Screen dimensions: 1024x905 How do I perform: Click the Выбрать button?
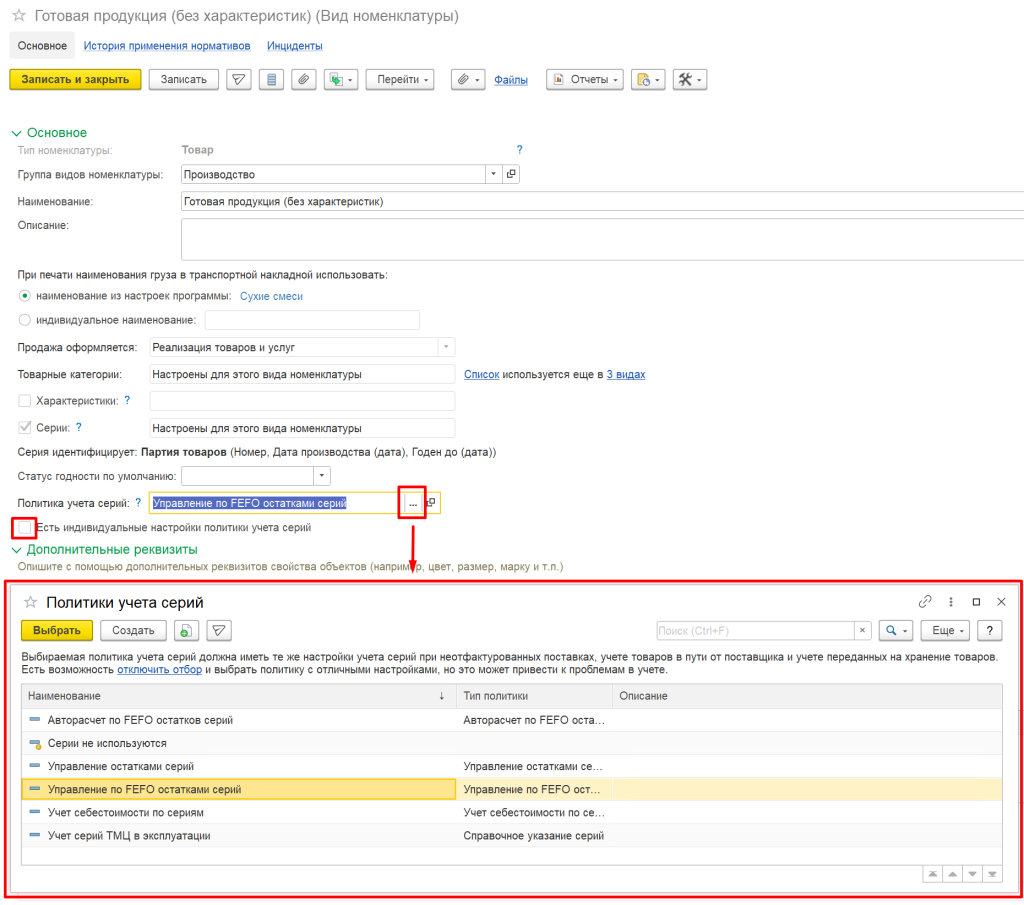click(57, 631)
